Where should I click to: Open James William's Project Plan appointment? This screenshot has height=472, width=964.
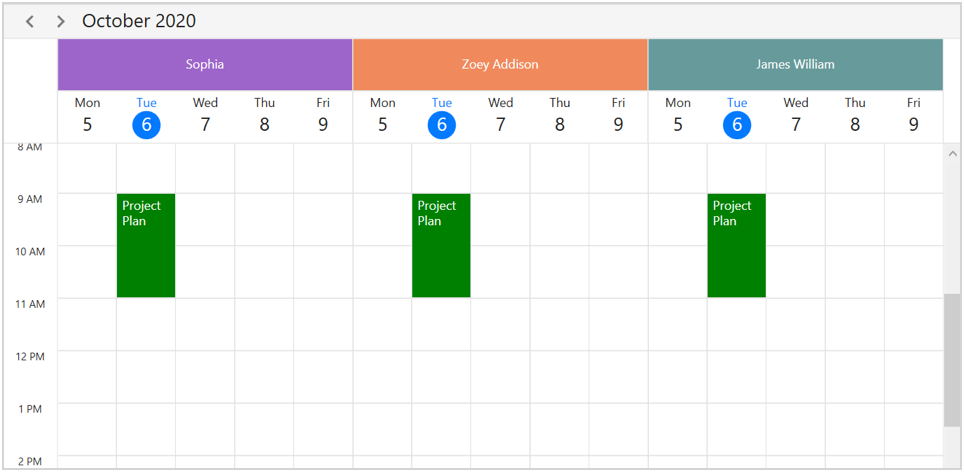click(x=736, y=246)
